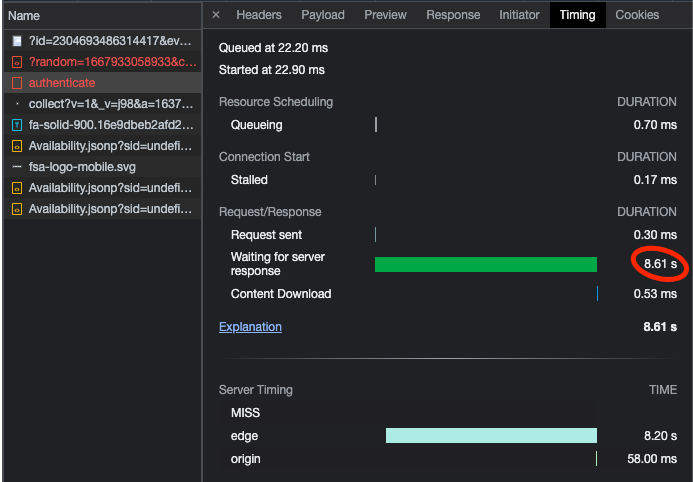Switch to the Preview tab
The image size is (693, 482).
[385, 15]
